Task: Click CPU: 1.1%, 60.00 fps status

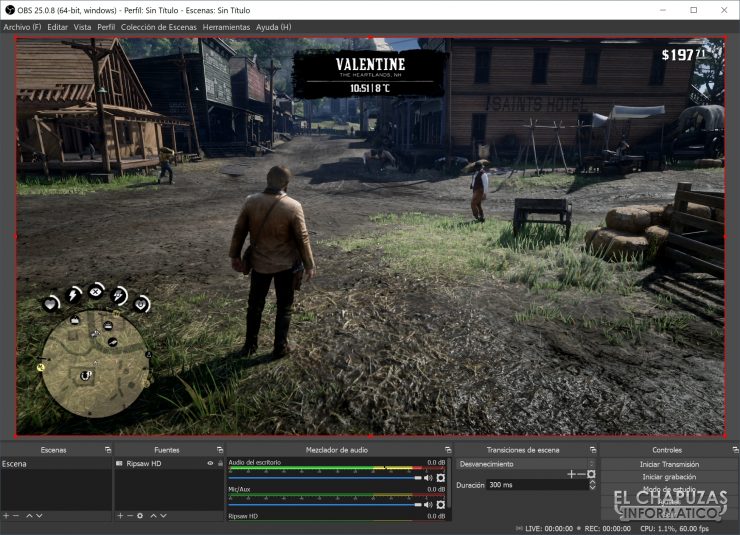Action: point(674,529)
